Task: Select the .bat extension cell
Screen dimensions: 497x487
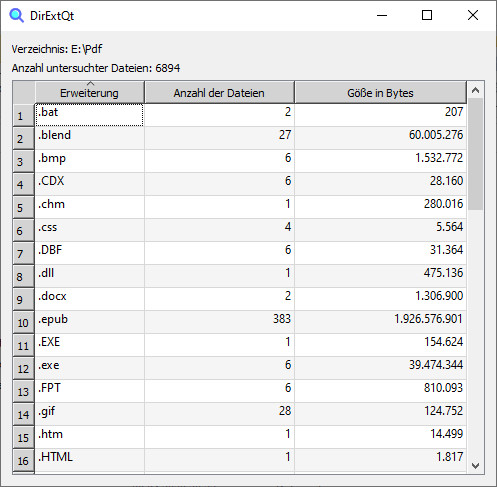Action: pyautogui.click(x=89, y=115)
